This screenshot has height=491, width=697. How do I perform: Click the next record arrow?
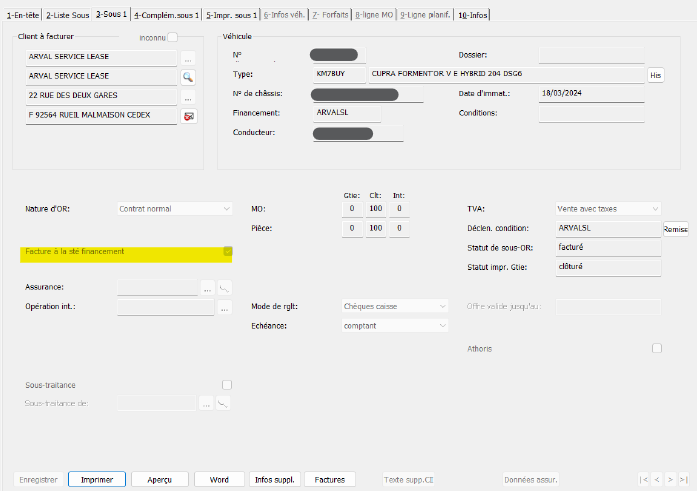click(671, 480)
